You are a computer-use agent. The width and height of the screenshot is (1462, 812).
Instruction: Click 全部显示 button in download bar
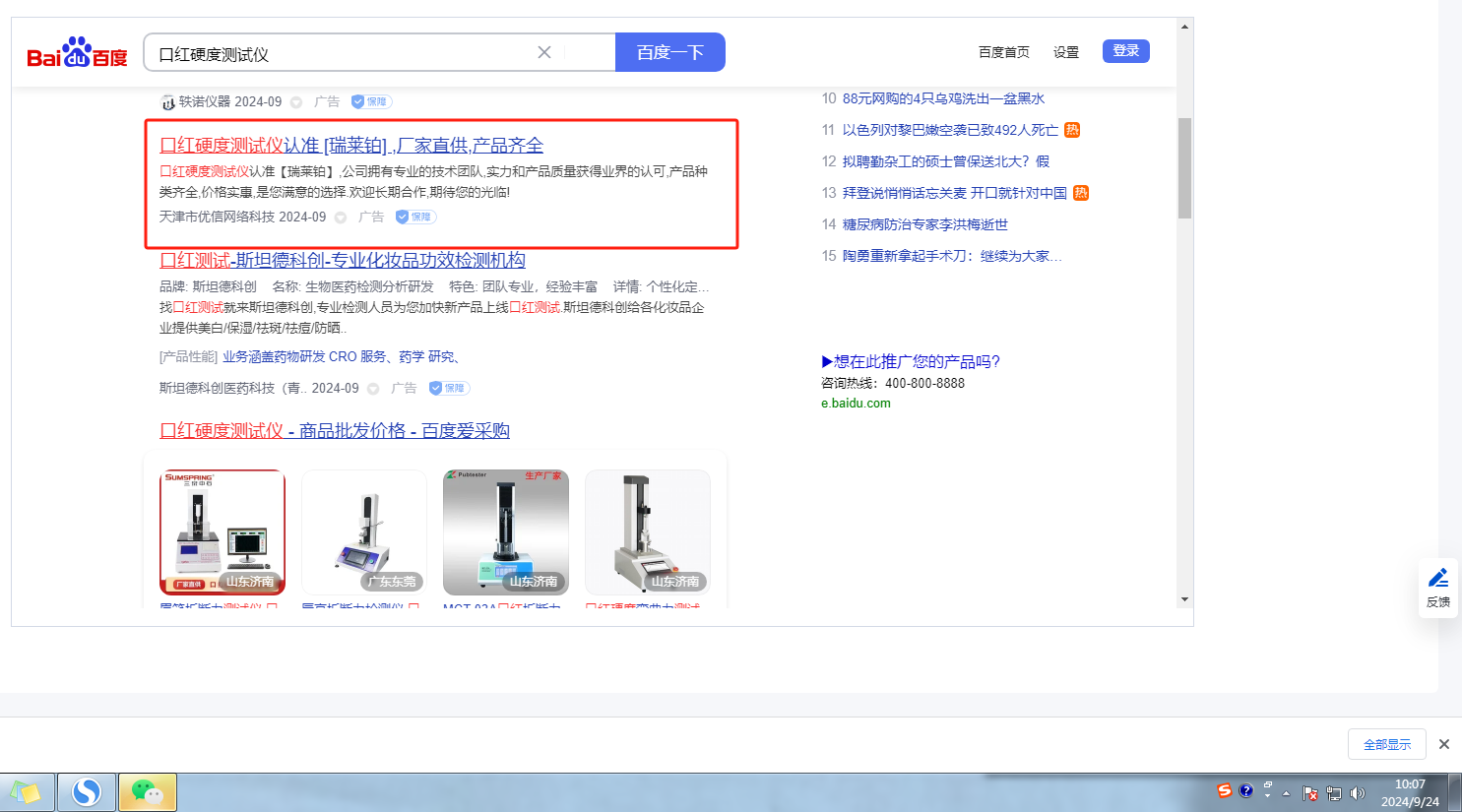1387,744
